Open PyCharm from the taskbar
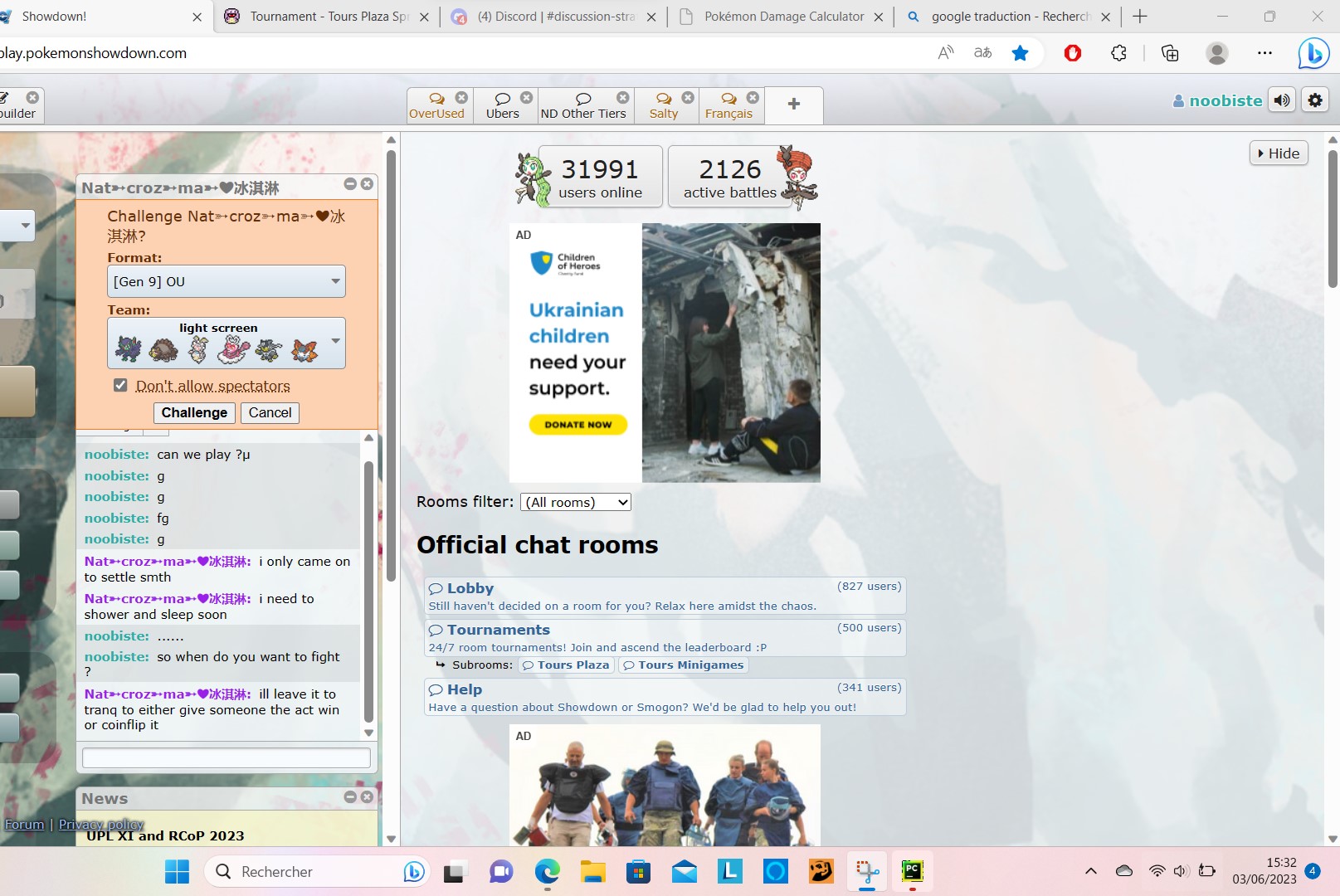The image size is (1340, 896). click(912, 871)
